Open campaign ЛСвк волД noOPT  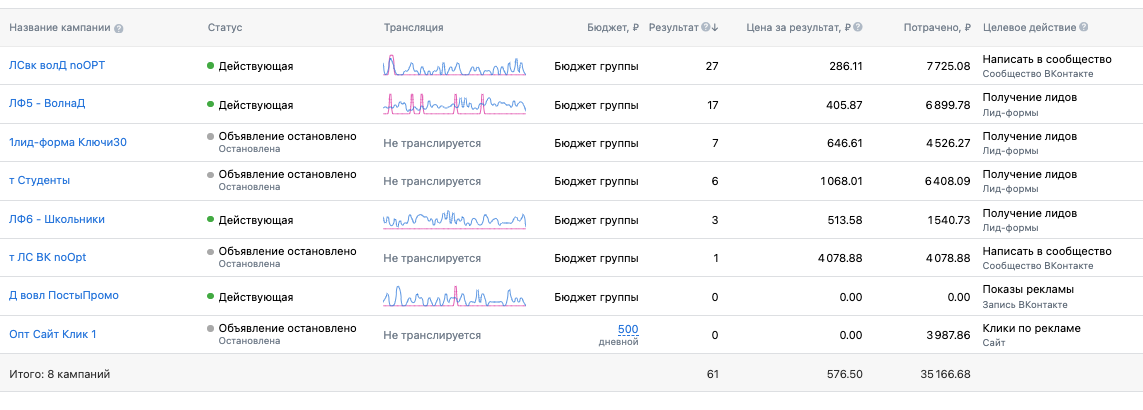click(x=57, y=65)
